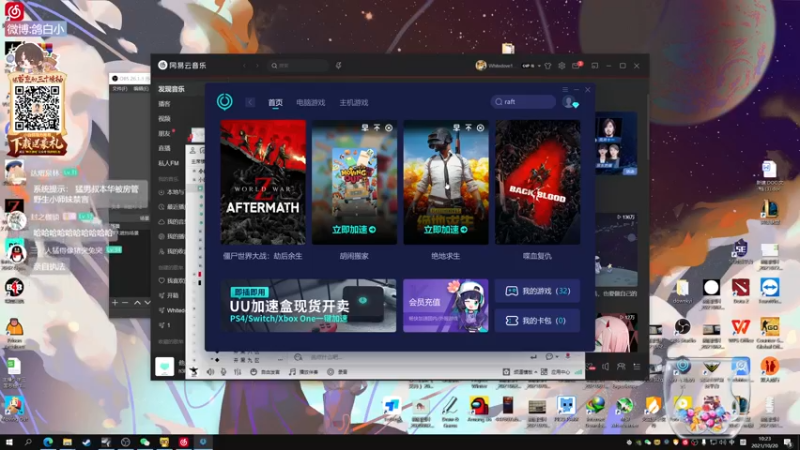
Task: Select 发现音乐 in the NetEase sidebar
Action: tap(171, 89)
